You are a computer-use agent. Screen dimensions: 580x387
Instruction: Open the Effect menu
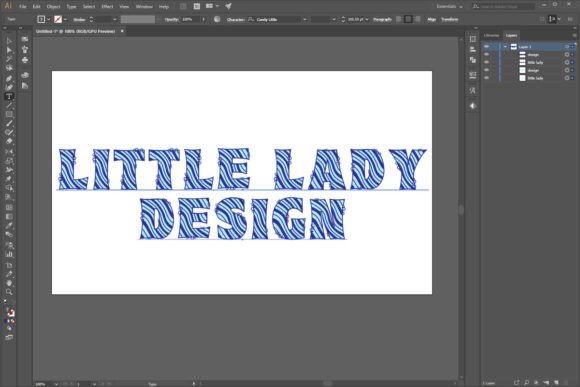(x=107, y=6)
